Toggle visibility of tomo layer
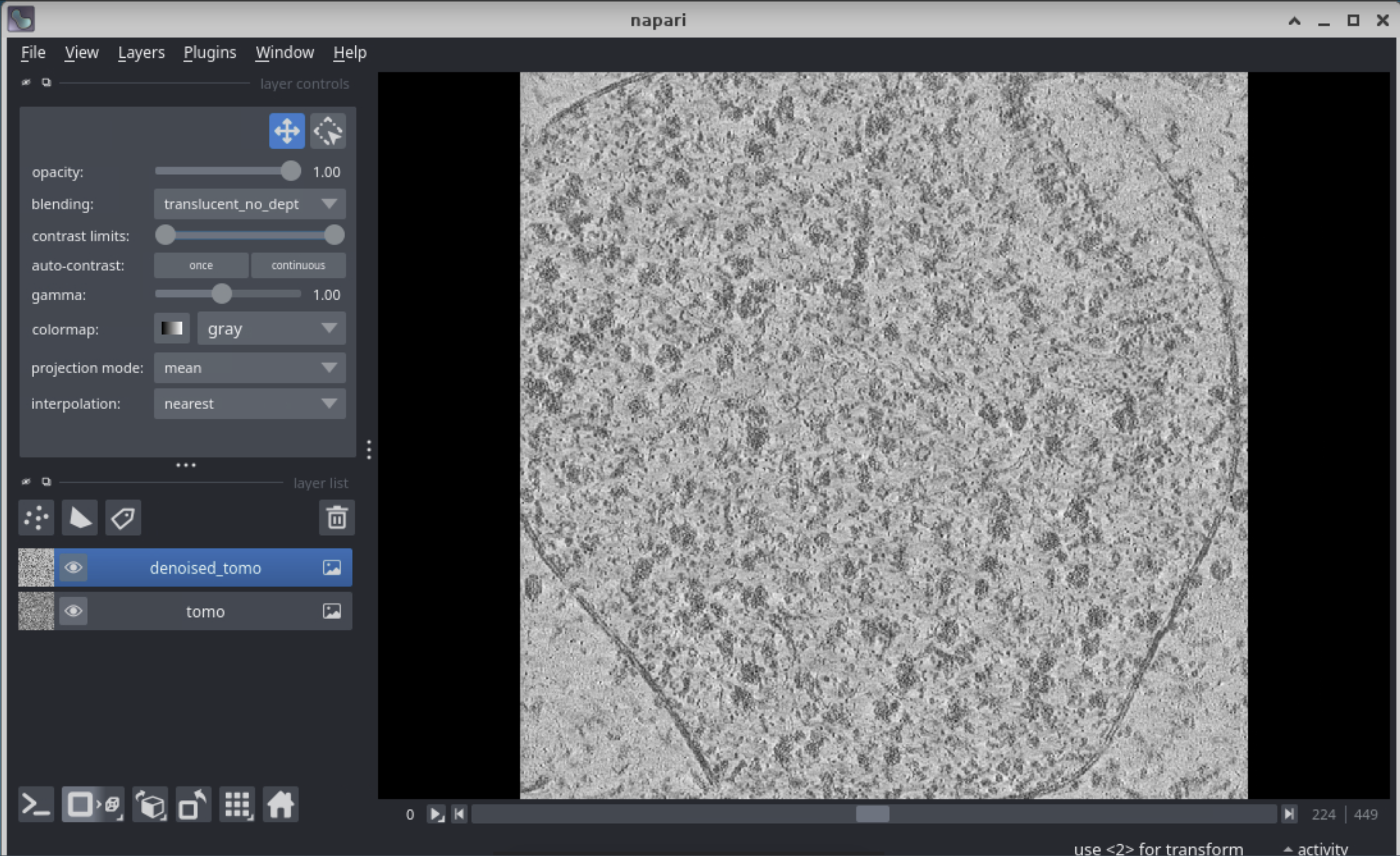The height and width of the screenshot is (856, 1400). click(x=73, y=611)
